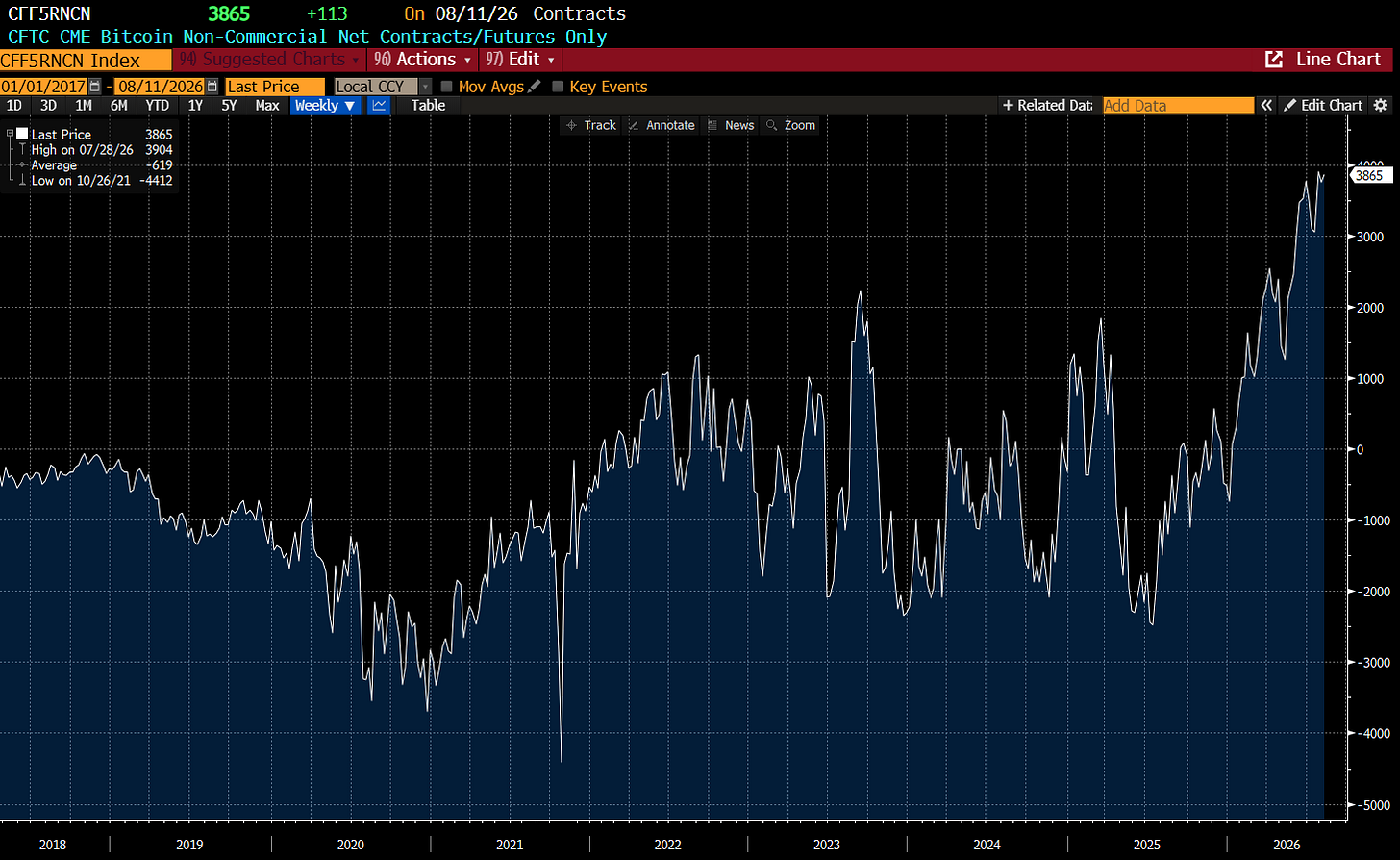This screenshot has height=860, width=1400.
Task: Switch to the Table view
Action: pyautogui.click(x=428, y=106)
